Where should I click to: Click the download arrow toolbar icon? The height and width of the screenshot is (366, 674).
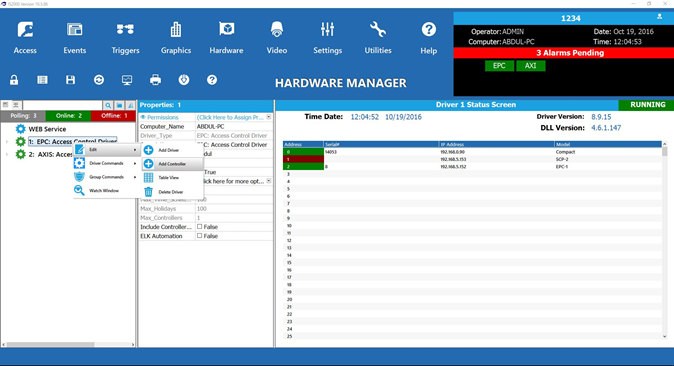184,80
